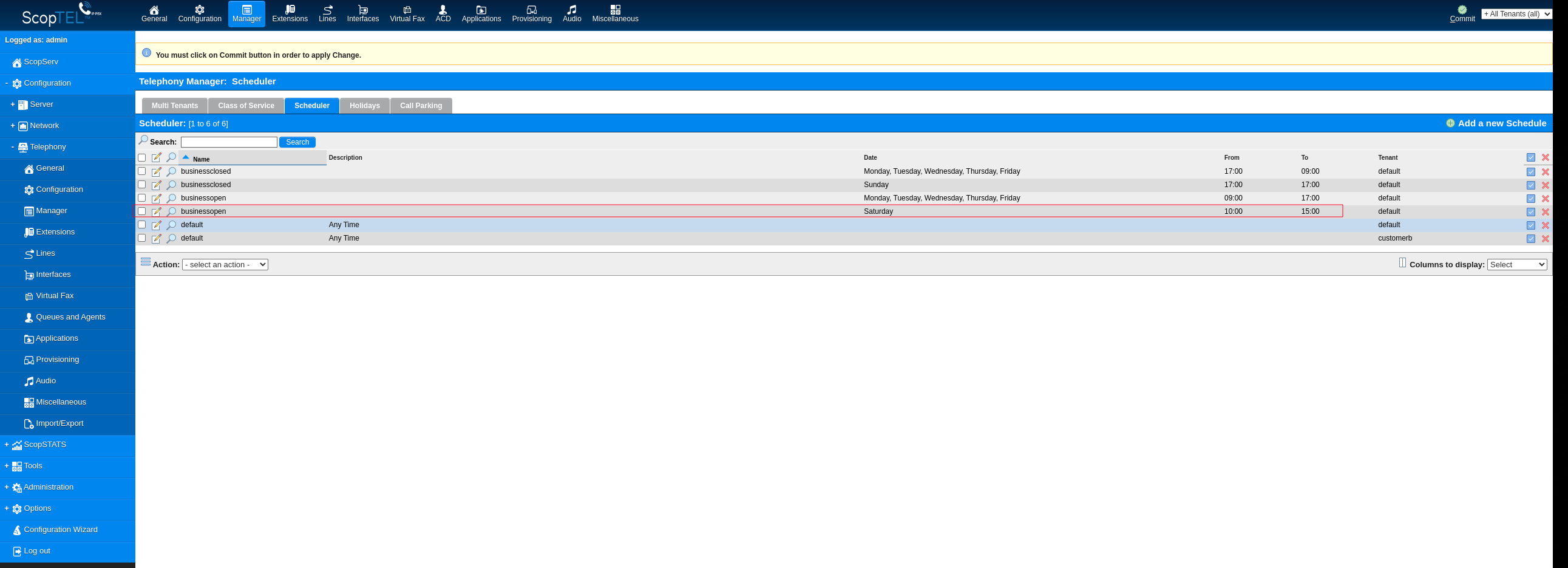View details of customerb default schedule
Viewport: 1568px width, 568px height.
point(171,238)
